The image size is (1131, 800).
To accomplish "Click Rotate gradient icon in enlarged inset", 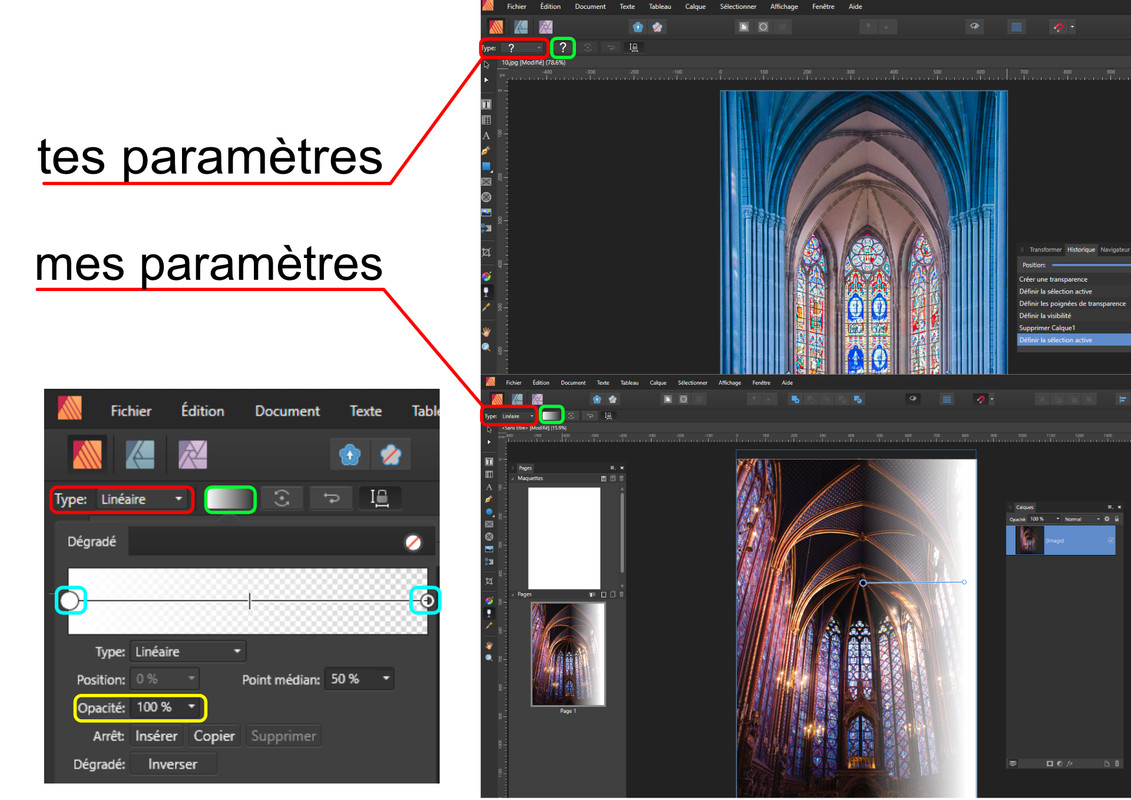I will point(282,498).
